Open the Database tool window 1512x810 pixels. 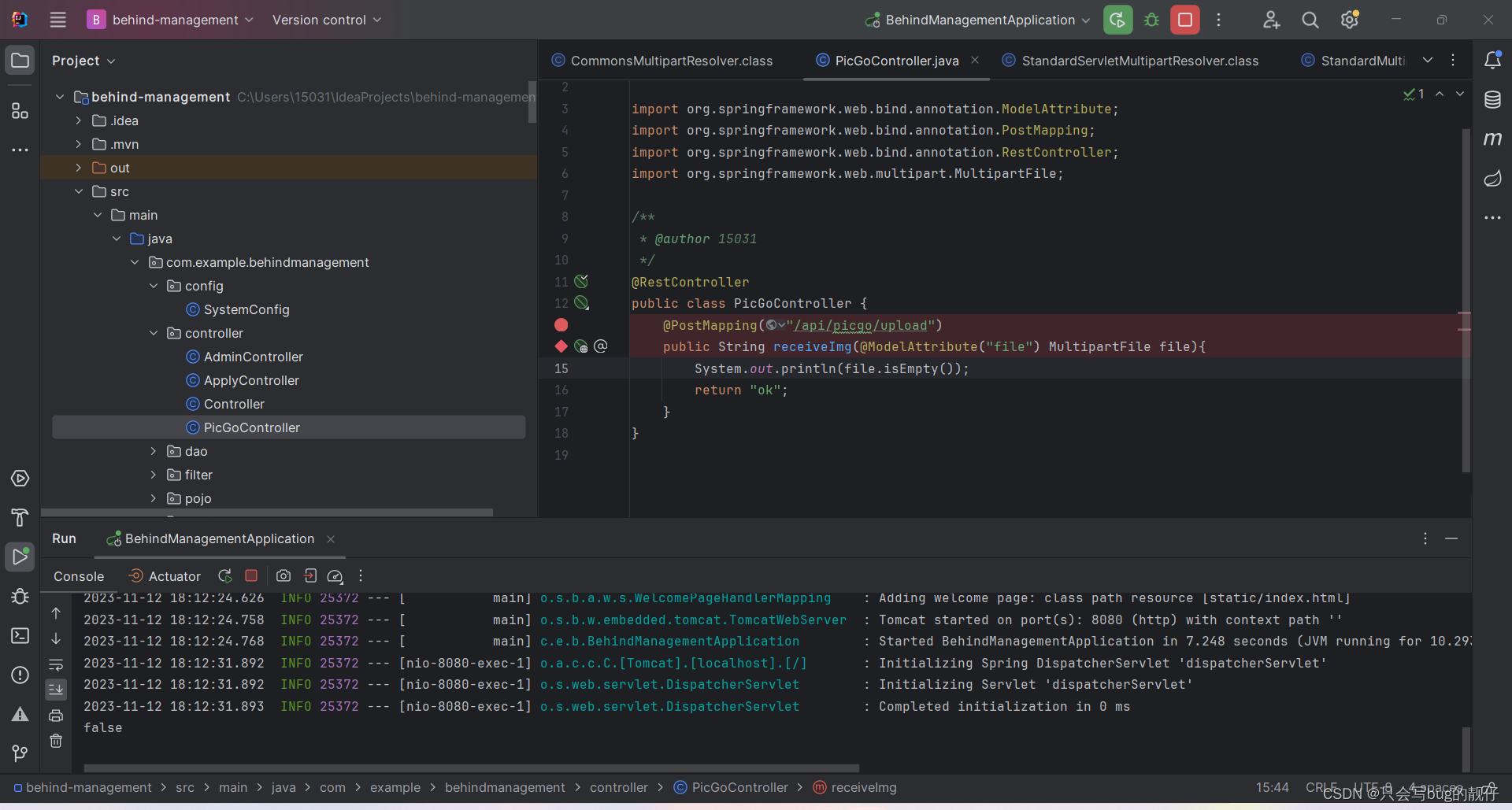point(1492,100)
